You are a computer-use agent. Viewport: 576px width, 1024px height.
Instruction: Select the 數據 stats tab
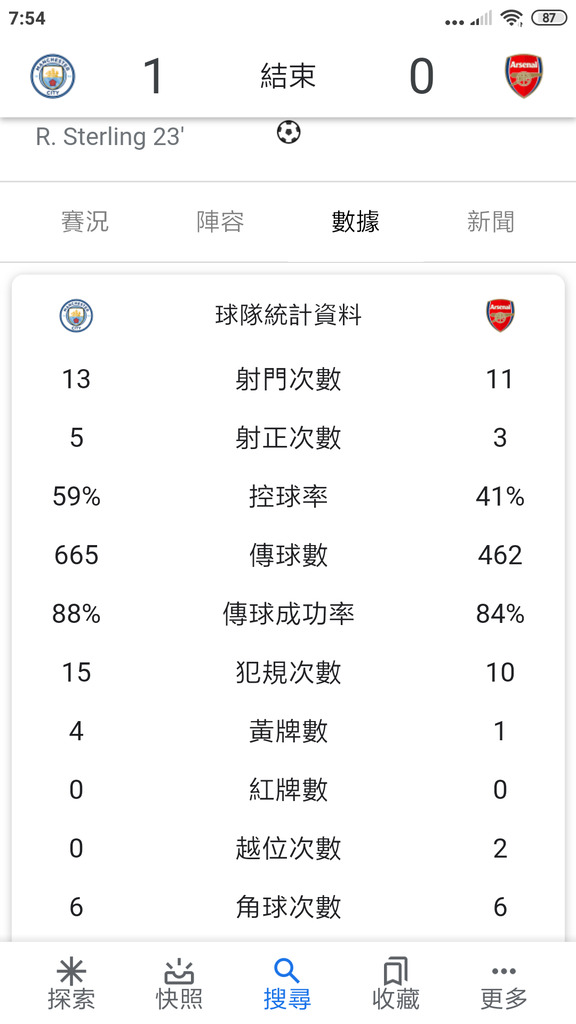point(355,222)
